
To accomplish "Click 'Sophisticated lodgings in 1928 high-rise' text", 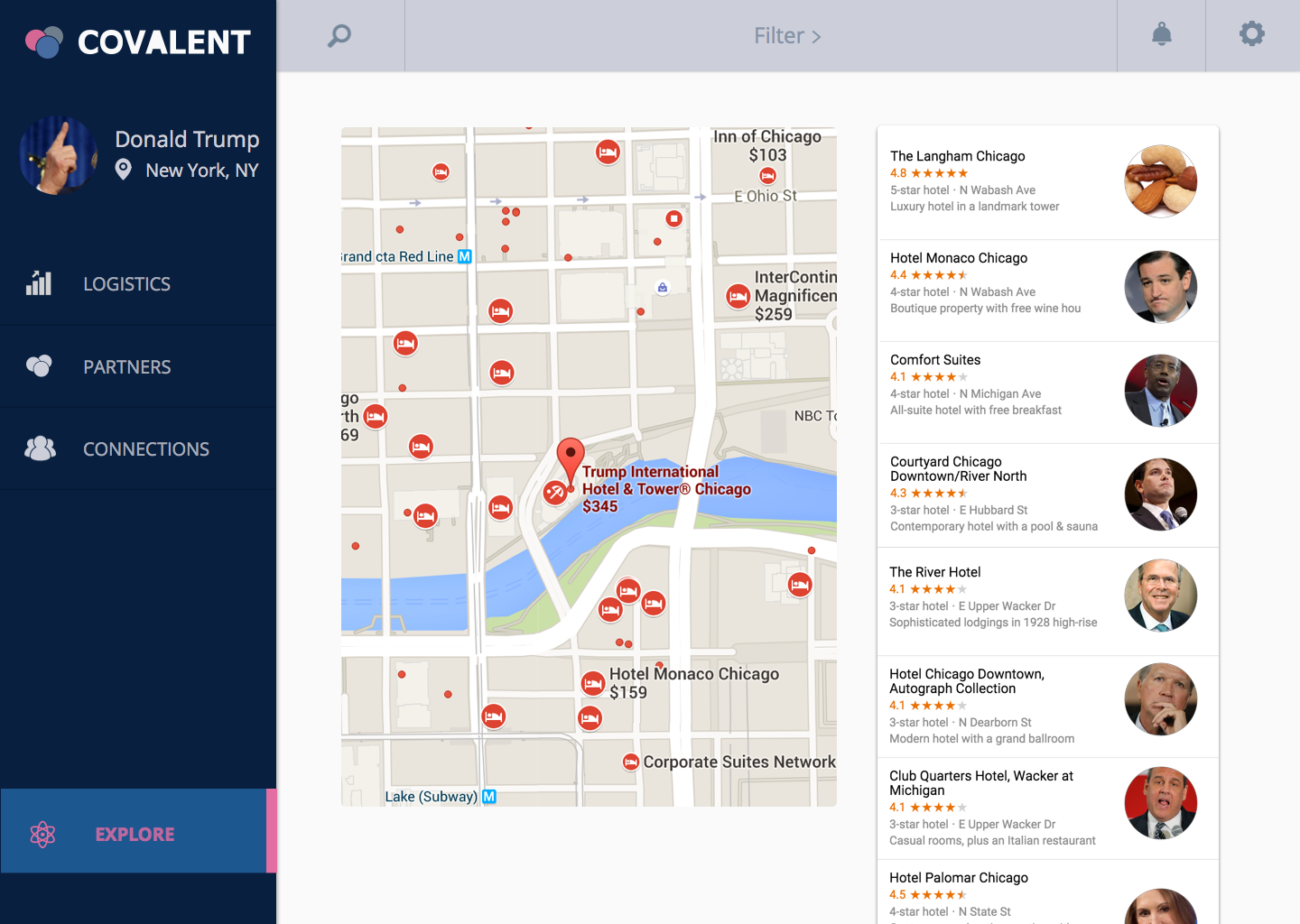I will pos(993,623).
